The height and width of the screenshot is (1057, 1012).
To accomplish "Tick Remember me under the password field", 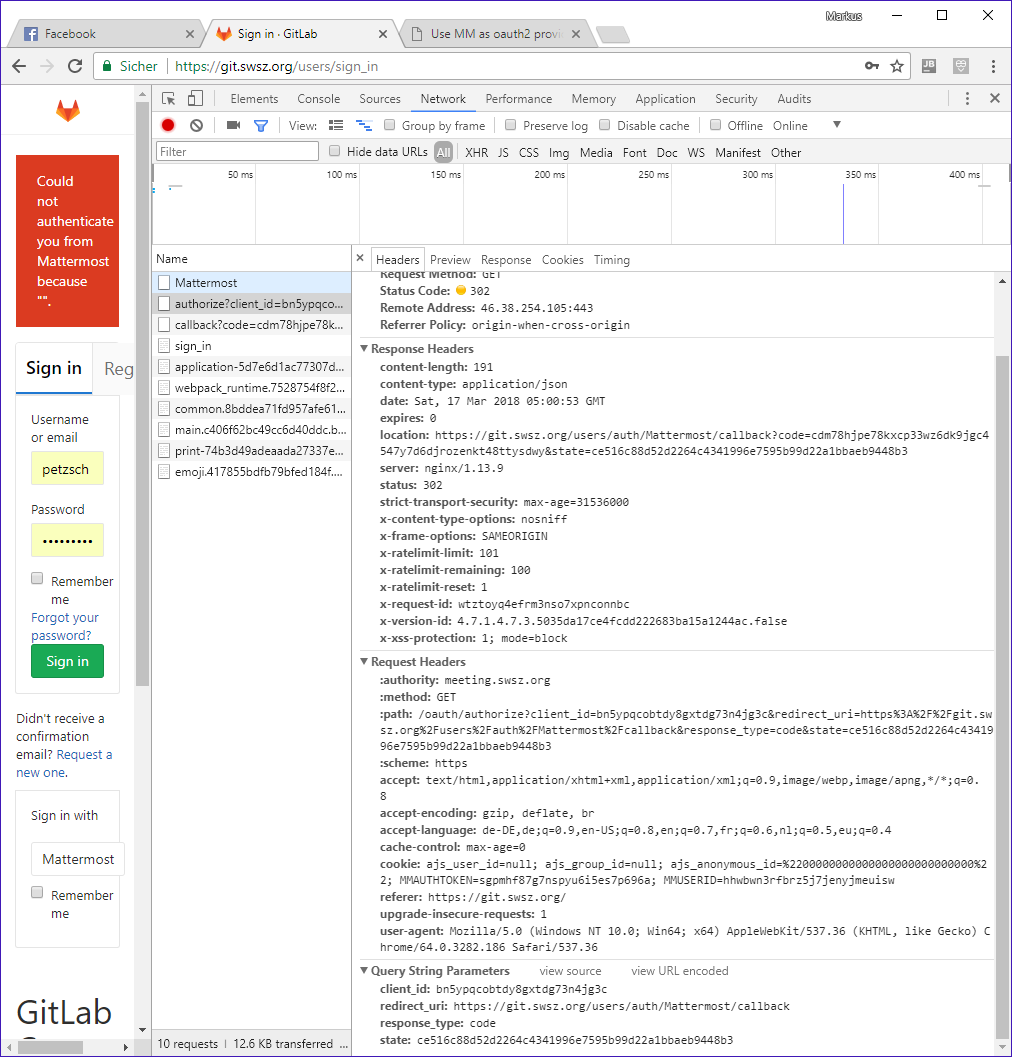I will [x=37, y=578].
